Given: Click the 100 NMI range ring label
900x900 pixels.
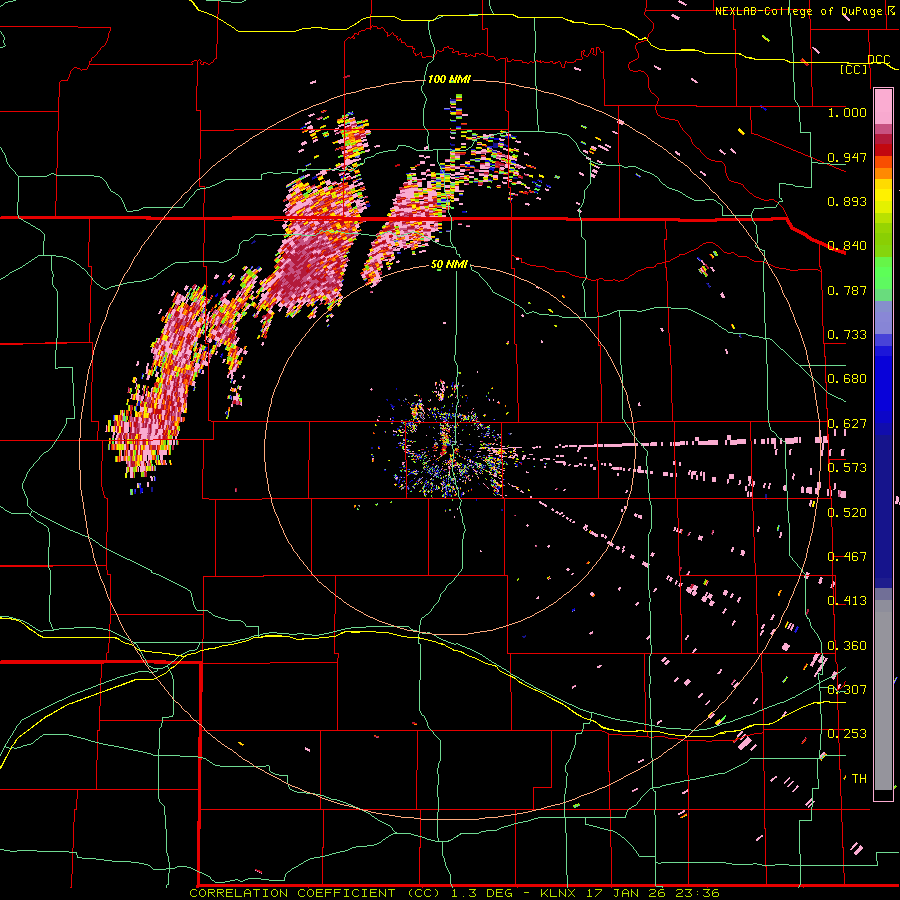Looking at the screenshot, I should pyautogui.click(x=449, y=79).
